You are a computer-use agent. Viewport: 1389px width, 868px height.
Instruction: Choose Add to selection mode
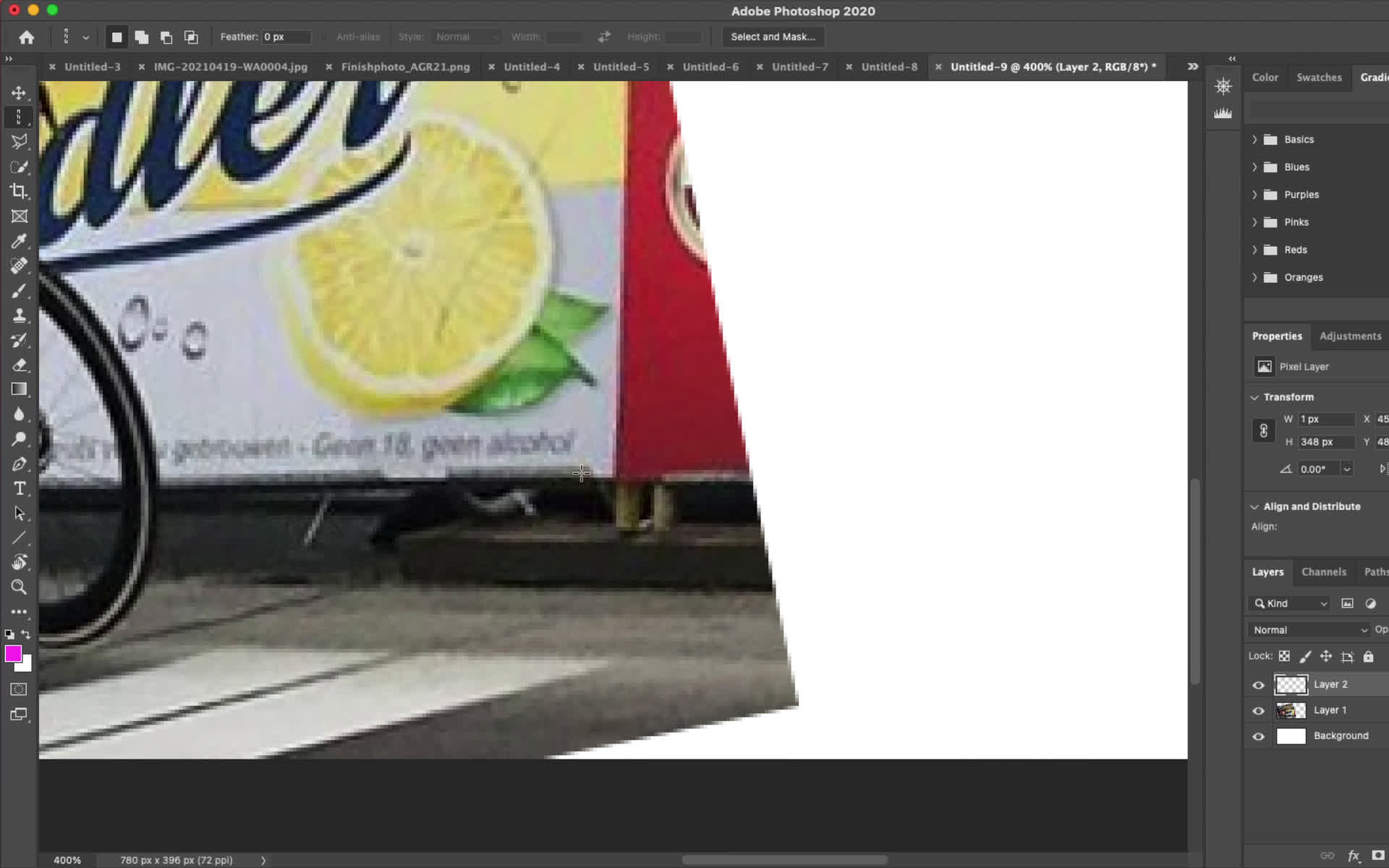142,37
